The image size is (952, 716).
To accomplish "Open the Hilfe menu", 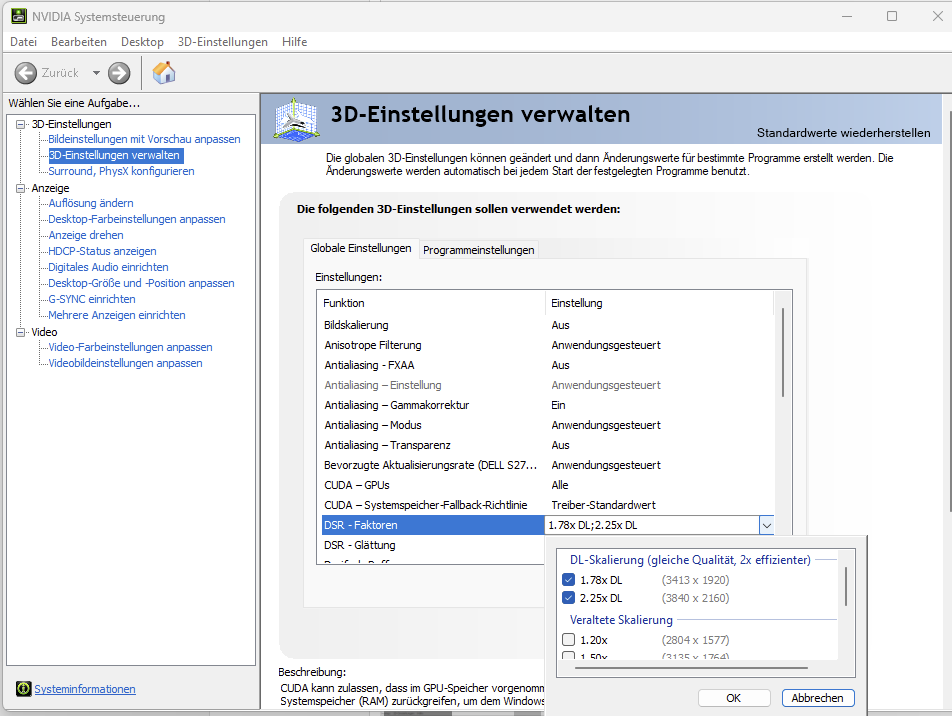I will 294,42.
